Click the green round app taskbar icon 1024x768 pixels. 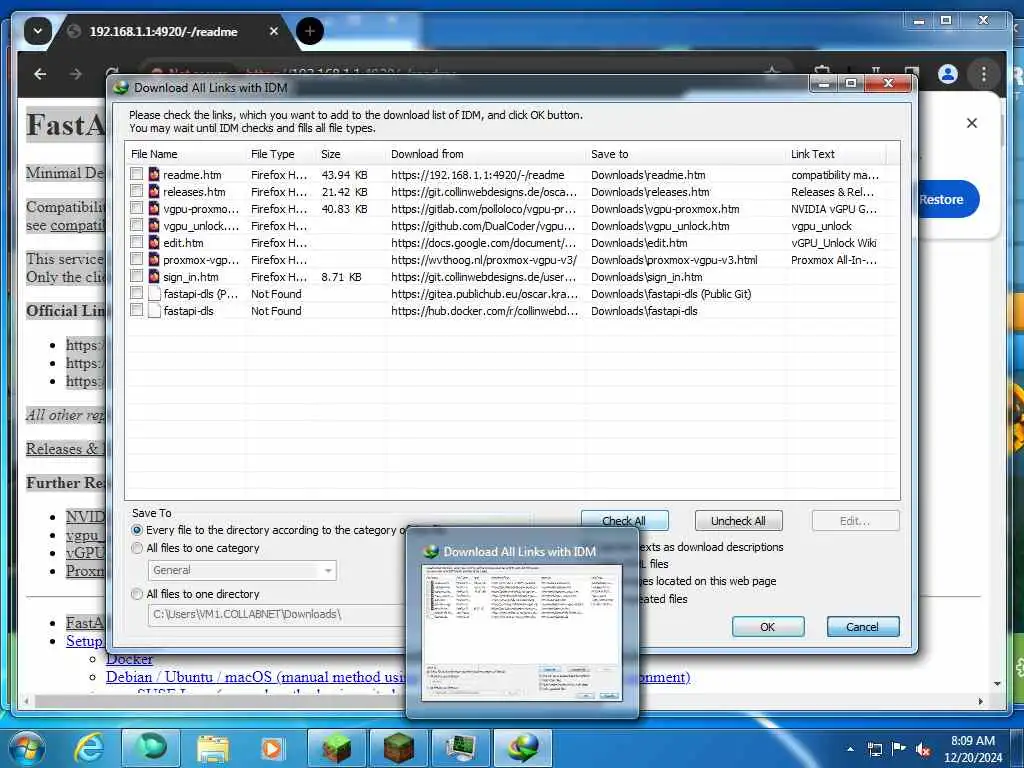(151, 748)
